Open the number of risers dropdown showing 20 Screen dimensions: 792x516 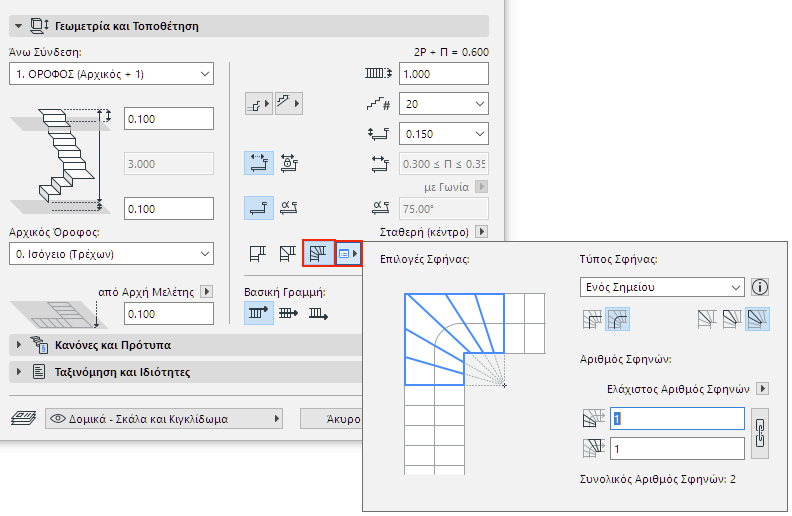coord(443,104)
